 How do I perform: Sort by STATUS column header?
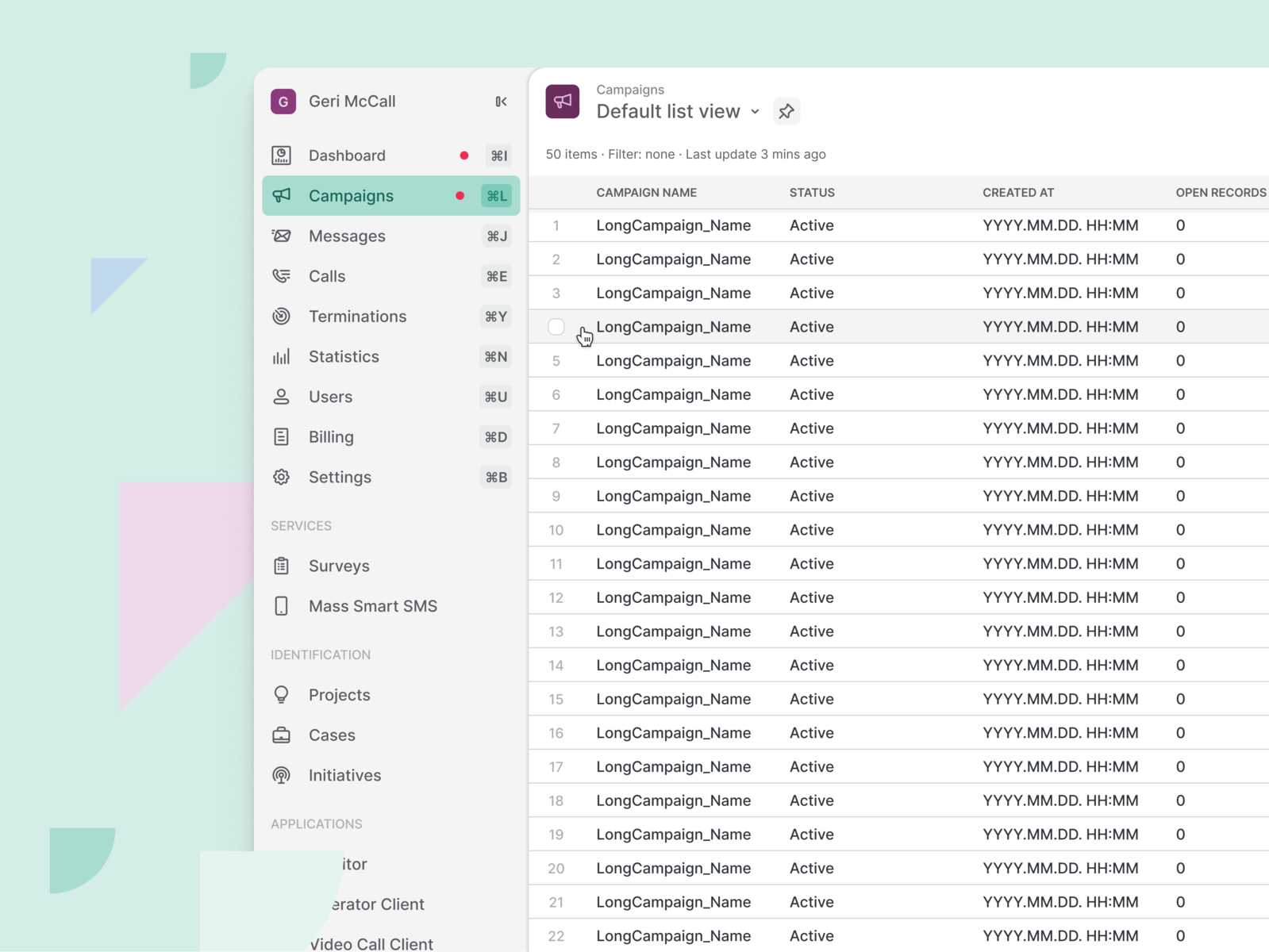812,193
